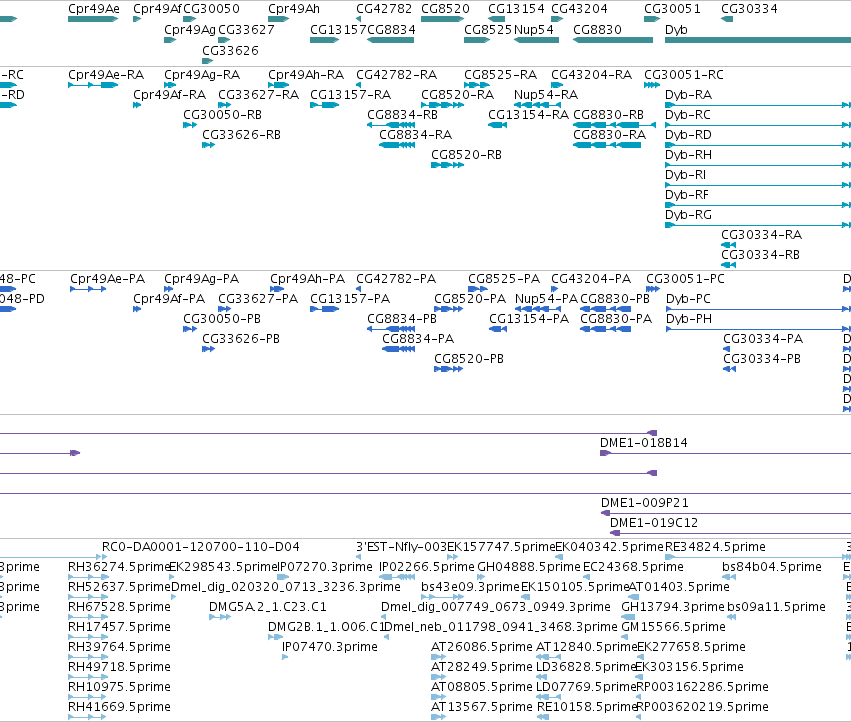
Task: Click the CG8834-RA transcript label
Action: (x=415, y=135)
